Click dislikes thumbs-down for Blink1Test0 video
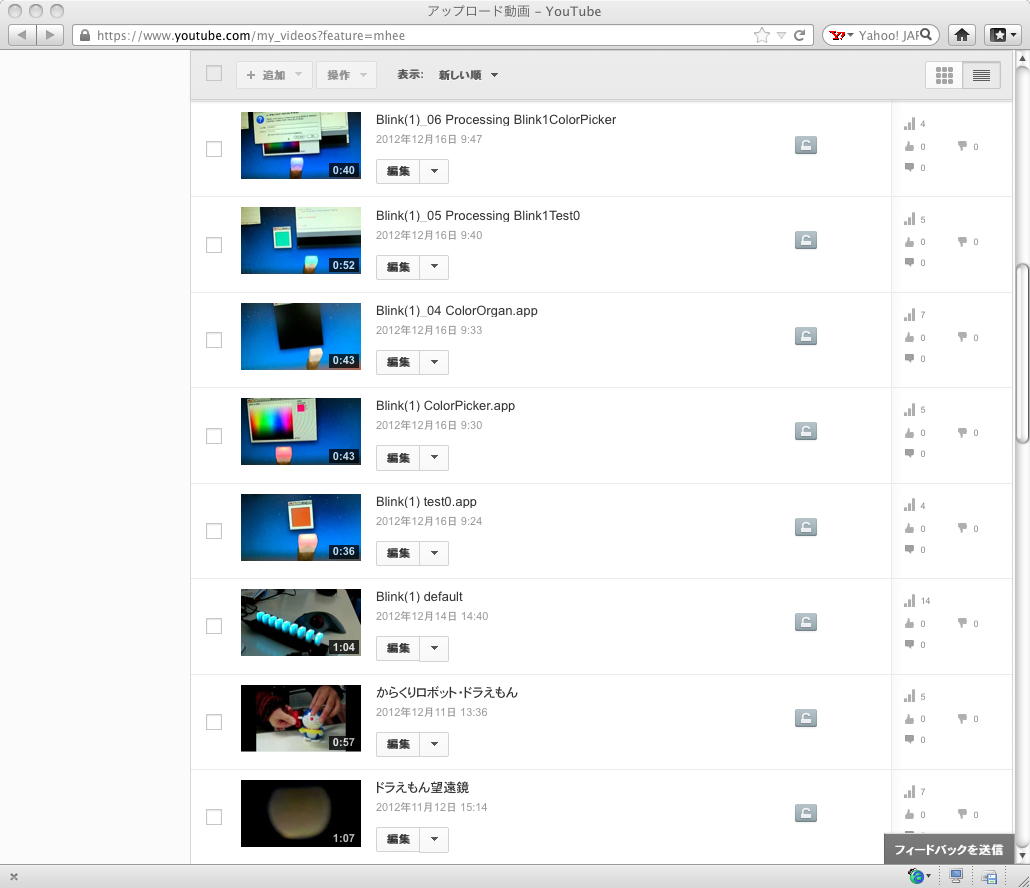This screenshot has height=888, width=1030. click(962, 242)
